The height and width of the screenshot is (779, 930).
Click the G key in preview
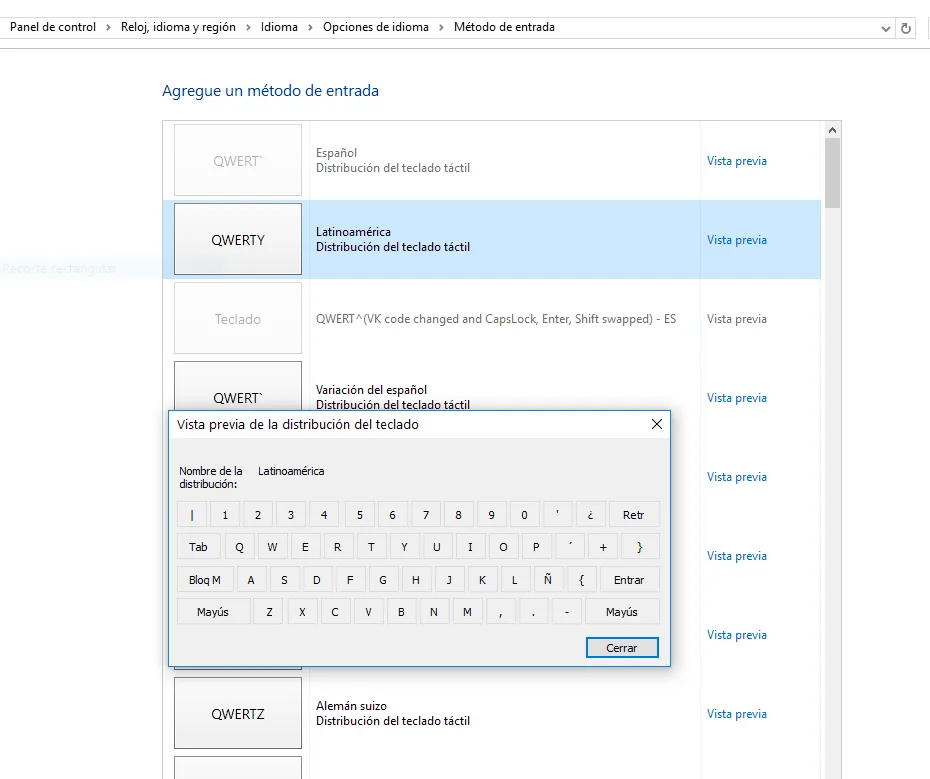pyautogui.click(x=383, y=580)
